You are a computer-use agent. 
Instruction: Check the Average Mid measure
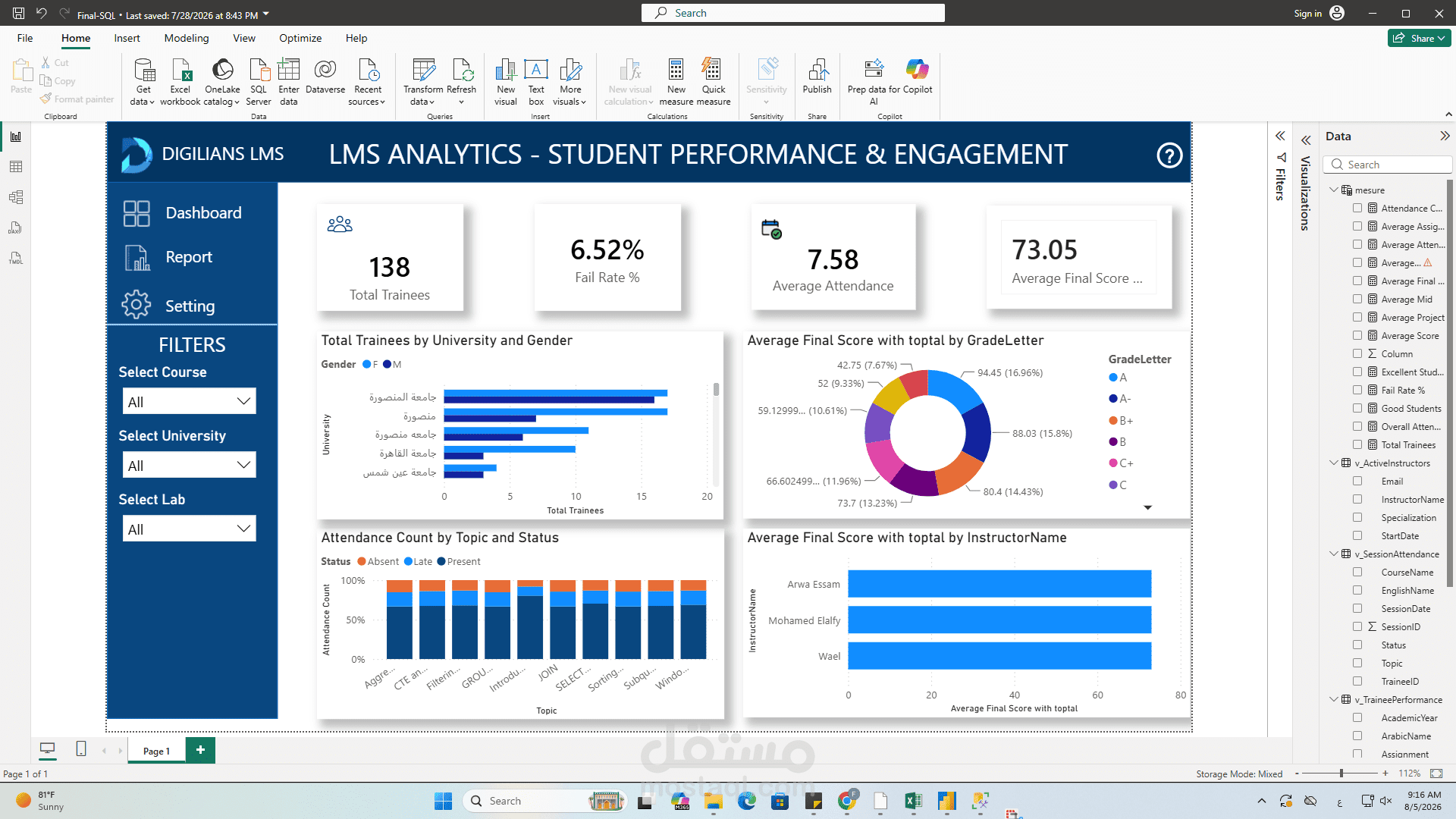coord(1357,299)
